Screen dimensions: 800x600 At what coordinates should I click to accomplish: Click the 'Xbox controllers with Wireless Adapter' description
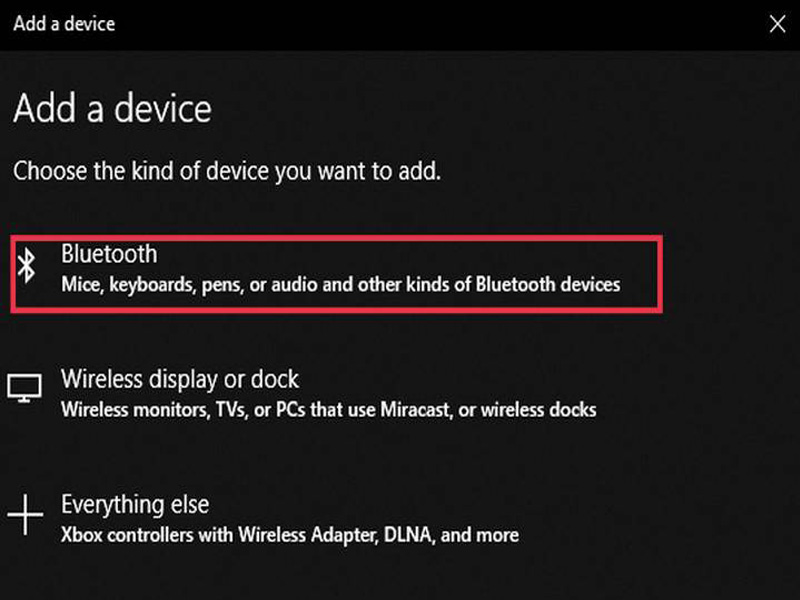(290, 535)
